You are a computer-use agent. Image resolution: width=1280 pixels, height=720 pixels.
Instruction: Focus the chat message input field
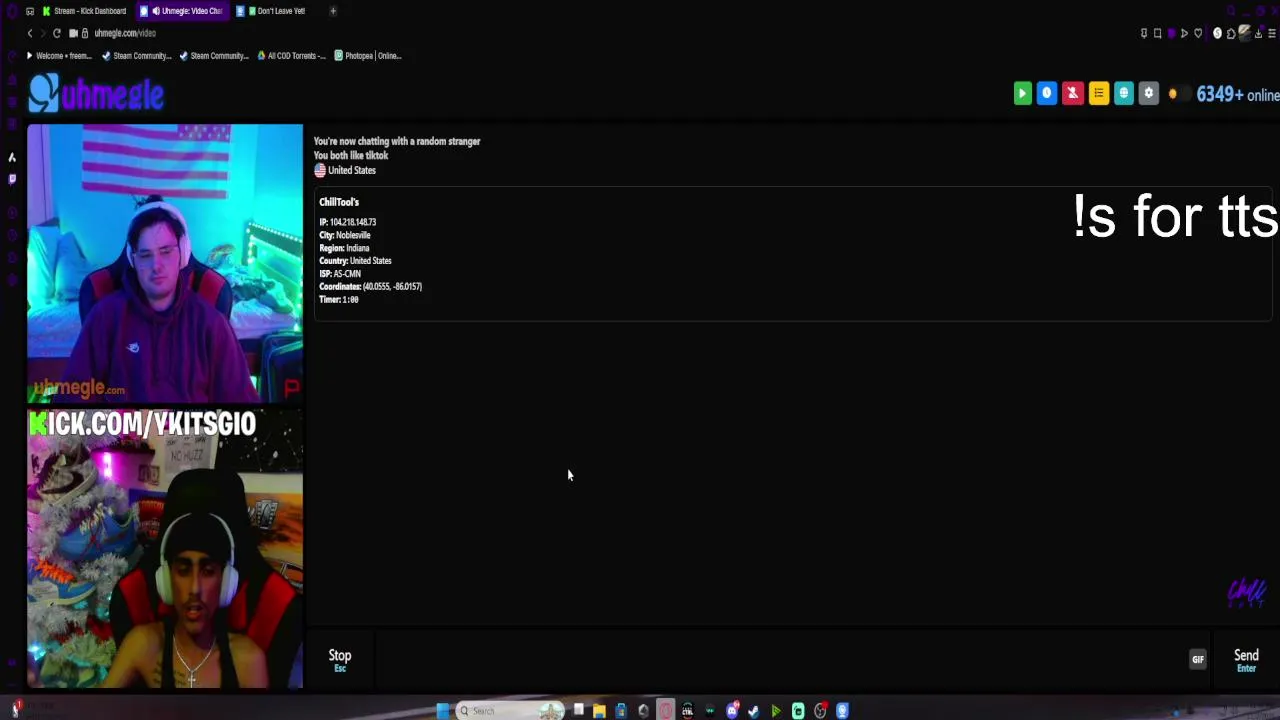[780, 659]
